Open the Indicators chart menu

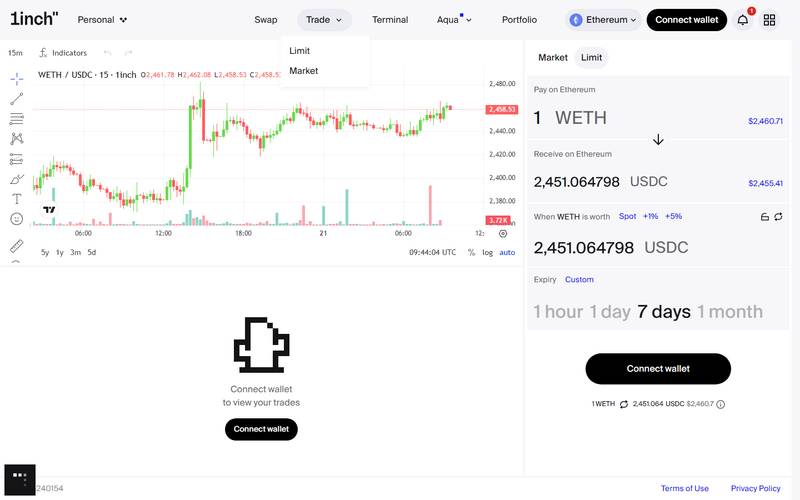point(63,53)
